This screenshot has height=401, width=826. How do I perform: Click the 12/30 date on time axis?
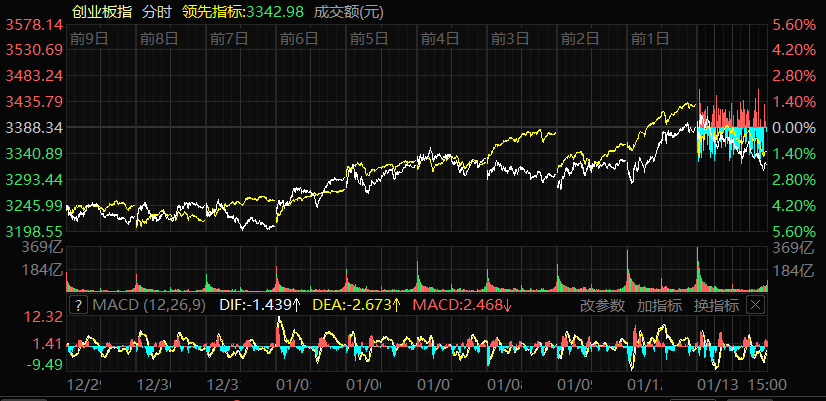[155, 382]
